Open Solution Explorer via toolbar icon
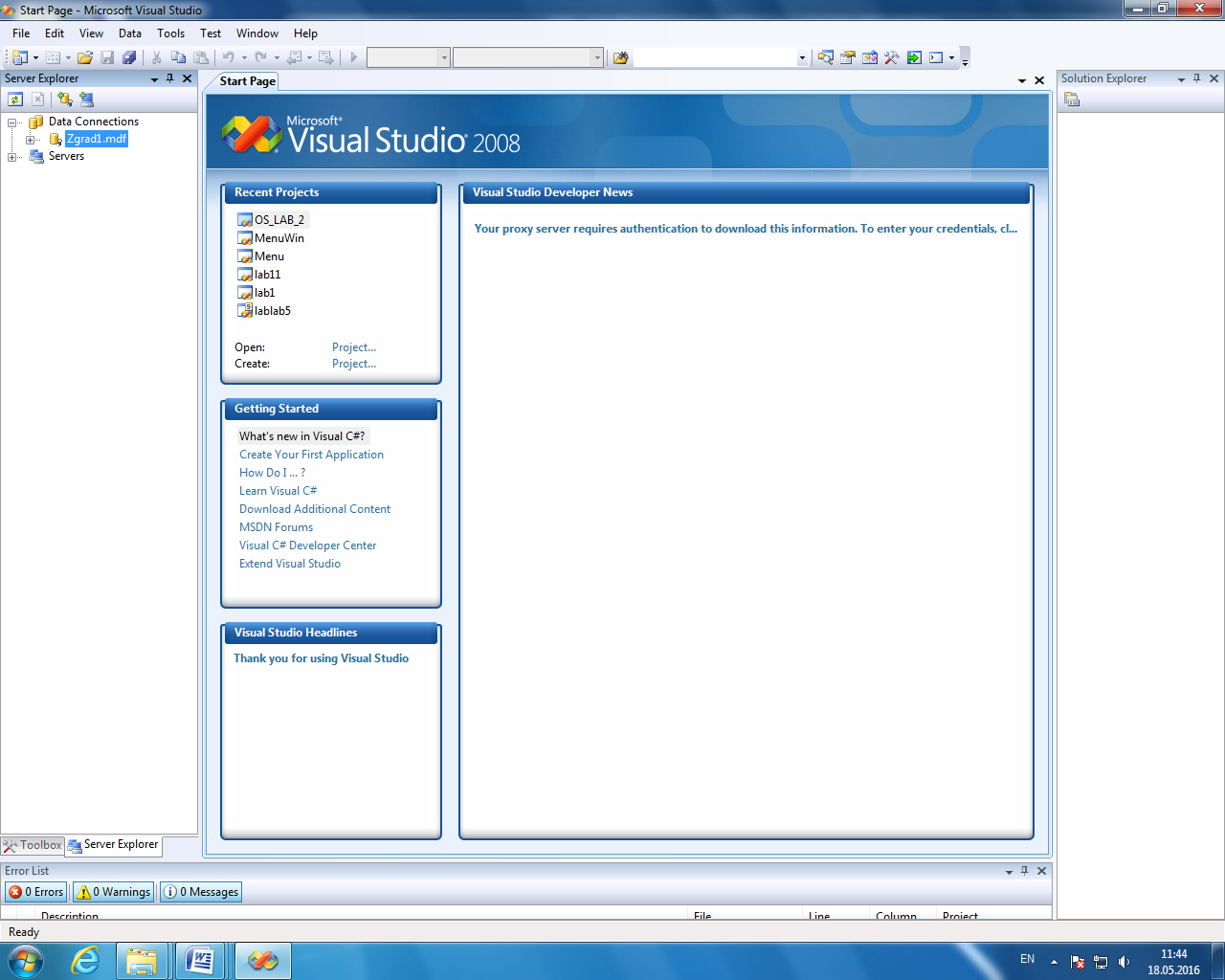The height and width of the screenshot is (980, 1225). [x=825, y=57]
